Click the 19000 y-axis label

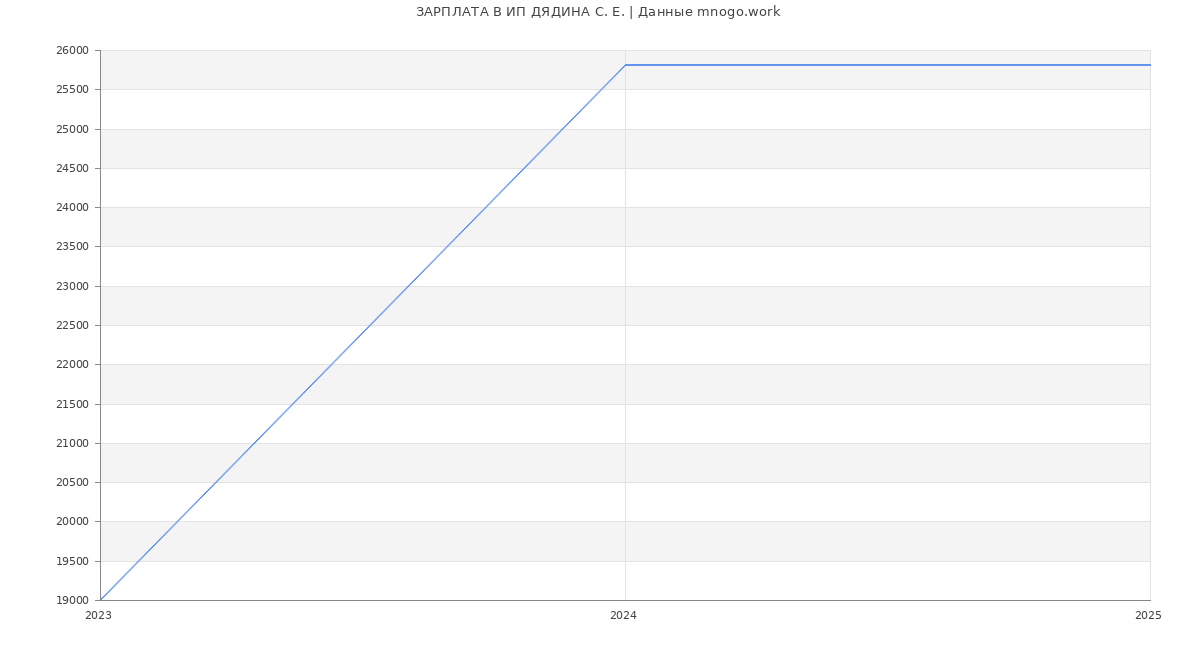click(72, 601)
